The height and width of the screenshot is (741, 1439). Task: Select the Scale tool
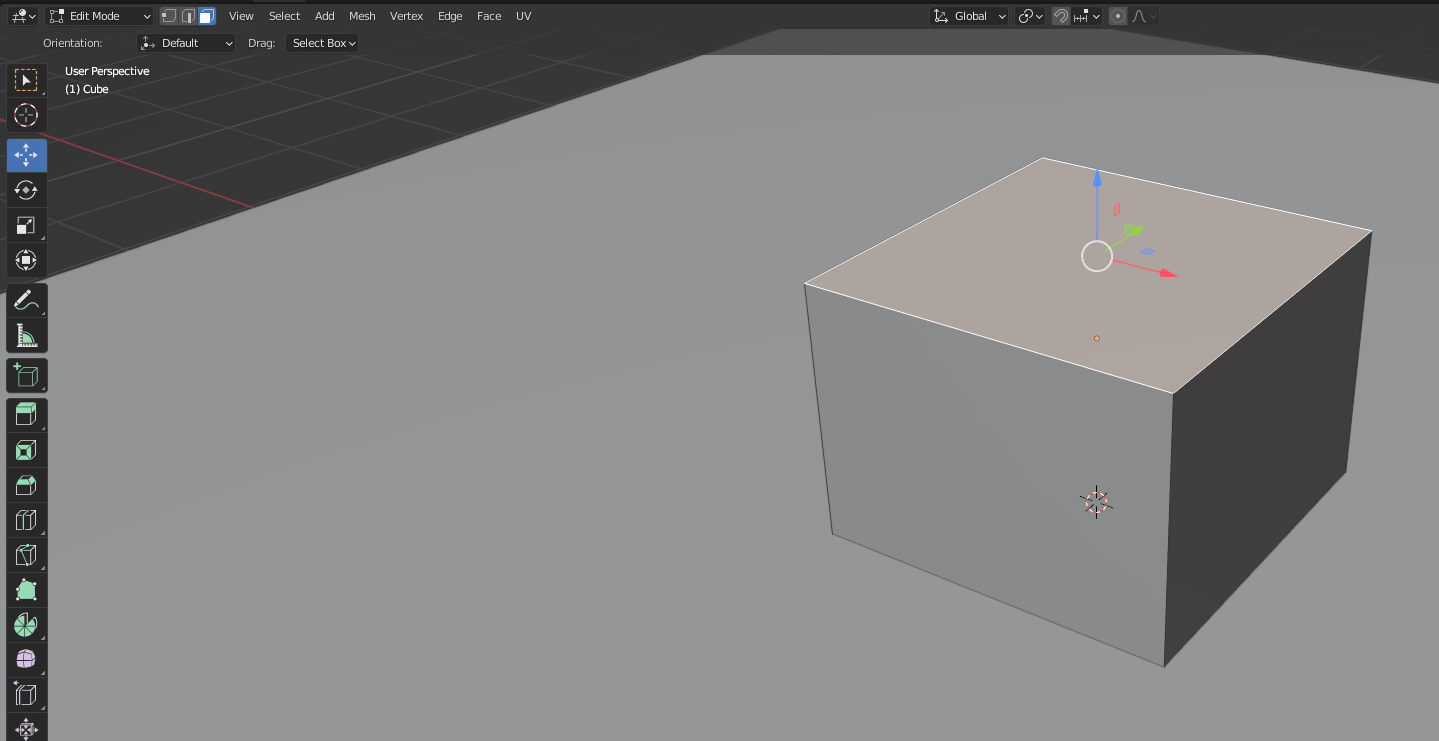click(x=26, y=225)
